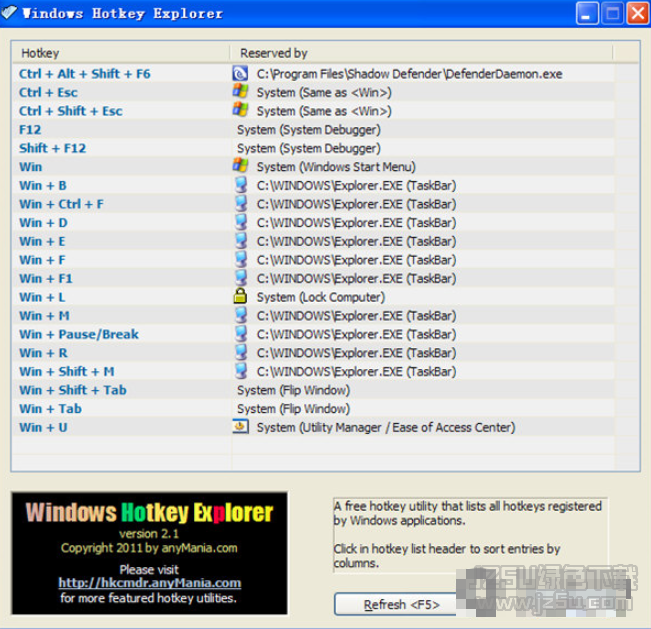Click System (Windows Start Menu) text
This screenshot has width=651, height=629.
pos(336,167)
